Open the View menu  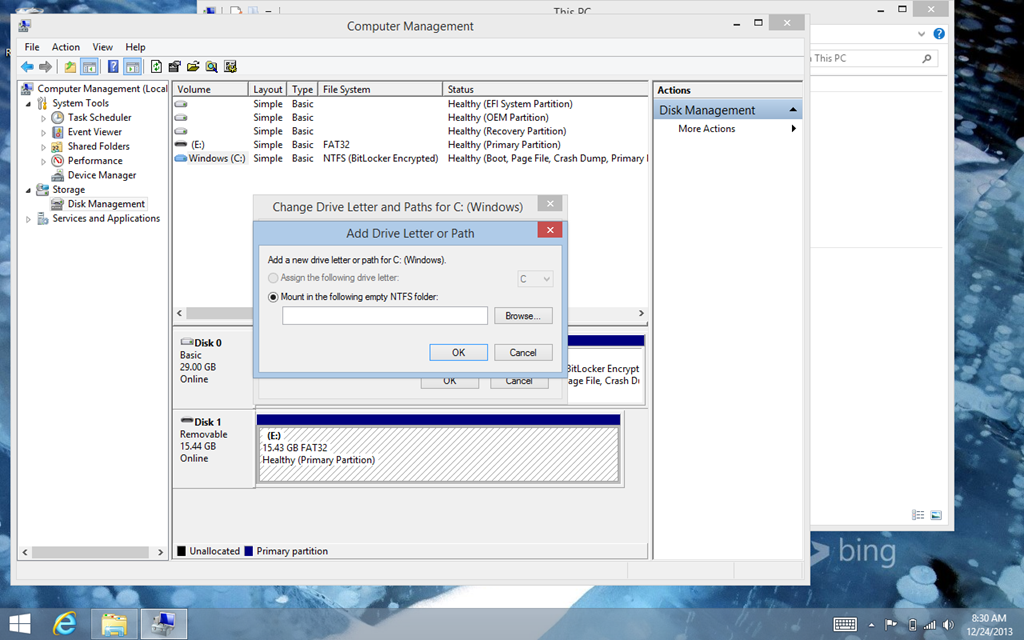102,47
